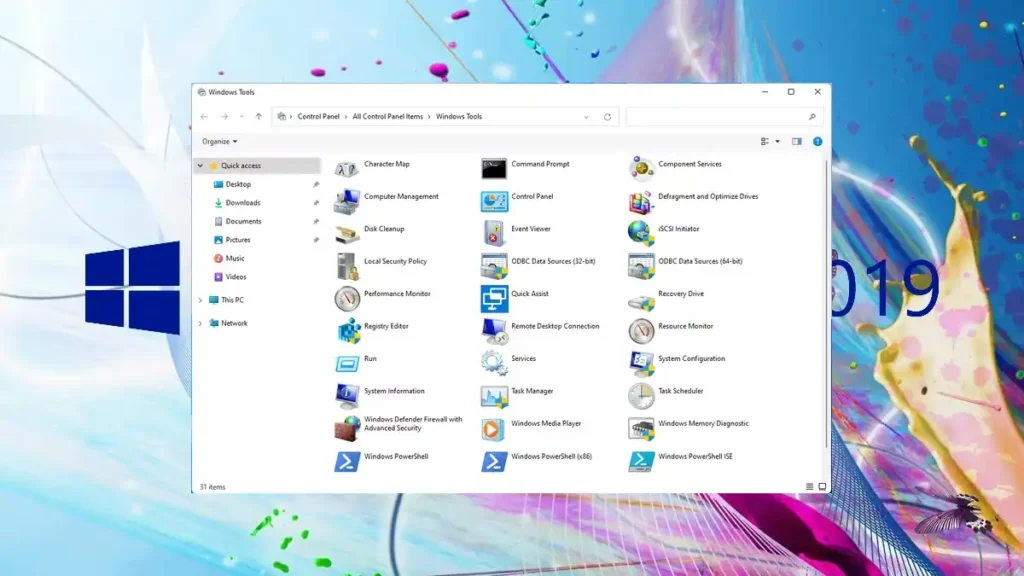Open System Information icon
1024x576 pixels.
tap(347, 396)
